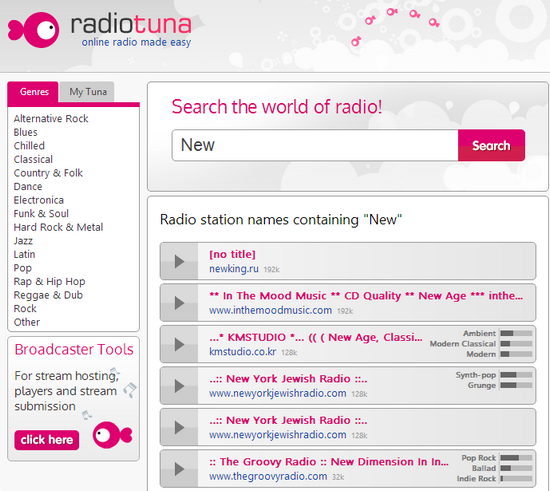This screenshot has width=550, height=491.
Task: Select the Jazz genre
Action: 23,241
